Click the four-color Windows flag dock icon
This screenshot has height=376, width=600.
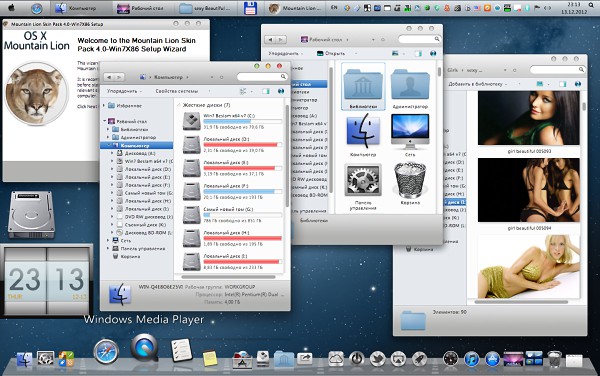pyautogui.click(x=66, y=360)
